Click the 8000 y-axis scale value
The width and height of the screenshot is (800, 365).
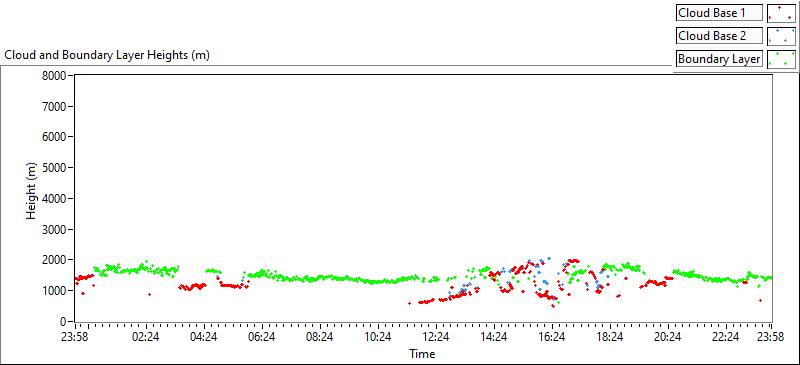coord(54,76)
